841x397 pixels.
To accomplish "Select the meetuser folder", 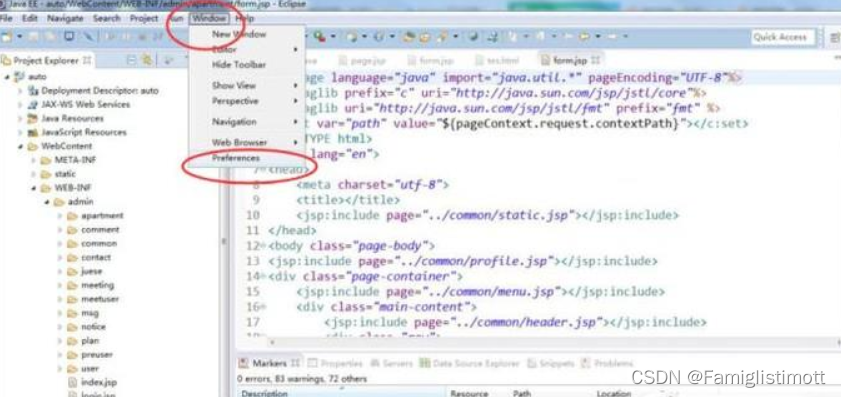I will pyautogui.click(x=100, y=299).
